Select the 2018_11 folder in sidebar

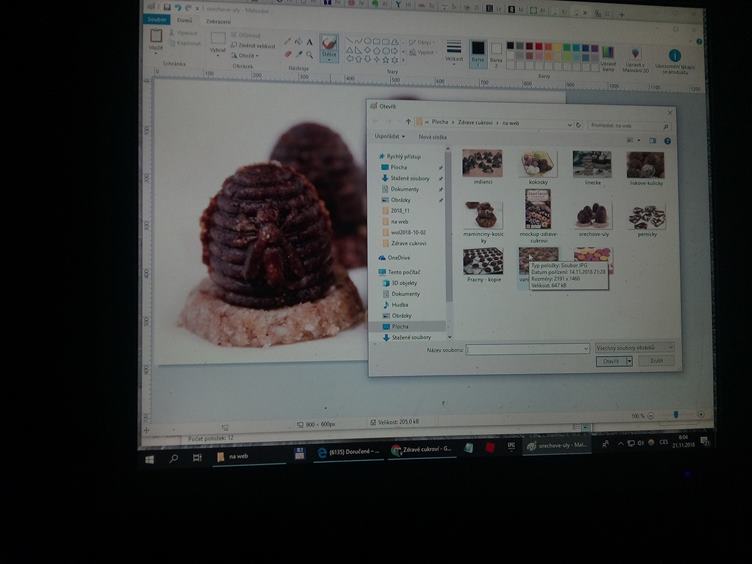400,211
